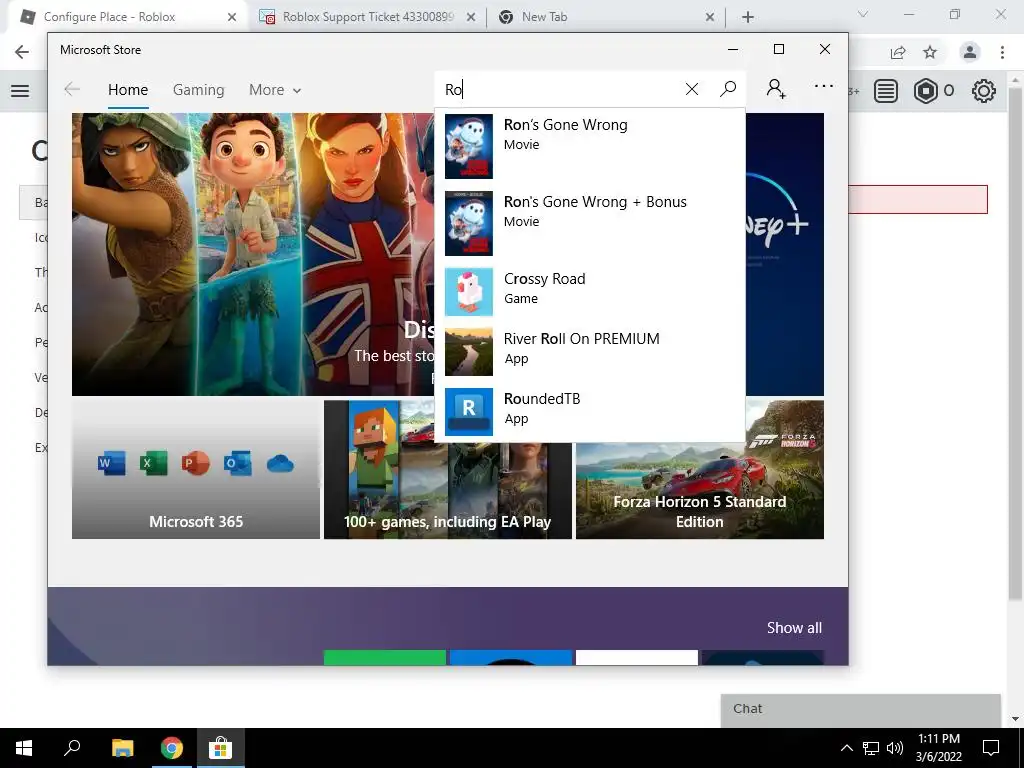This screenshot has height=768, width=1024.
Task: Expand the More dropdown in Store
Action: (275, 90)
